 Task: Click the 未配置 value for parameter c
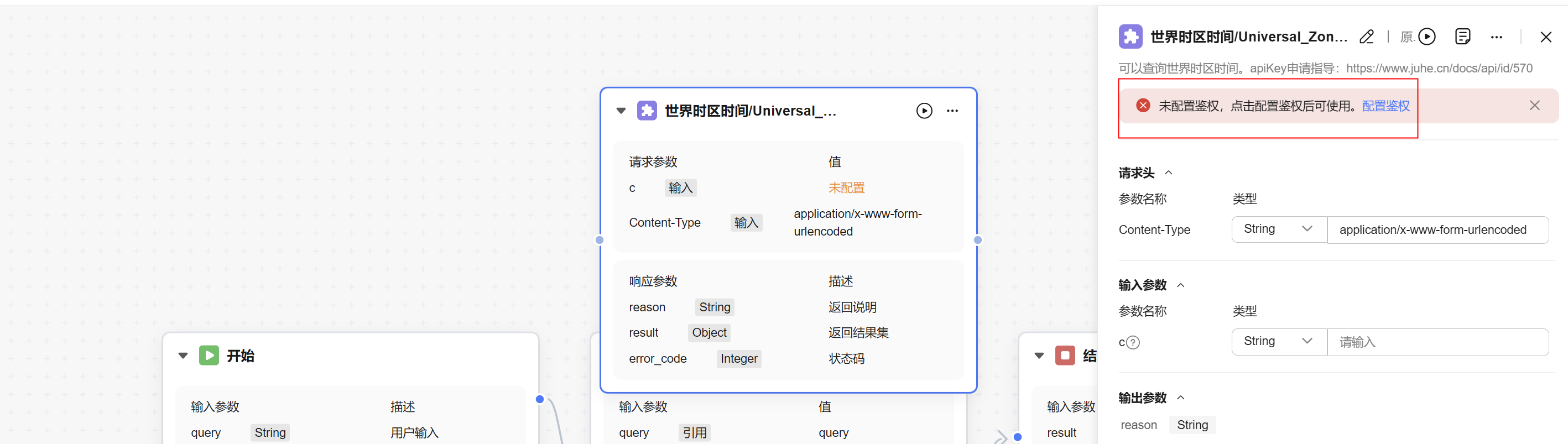(846, 188)
